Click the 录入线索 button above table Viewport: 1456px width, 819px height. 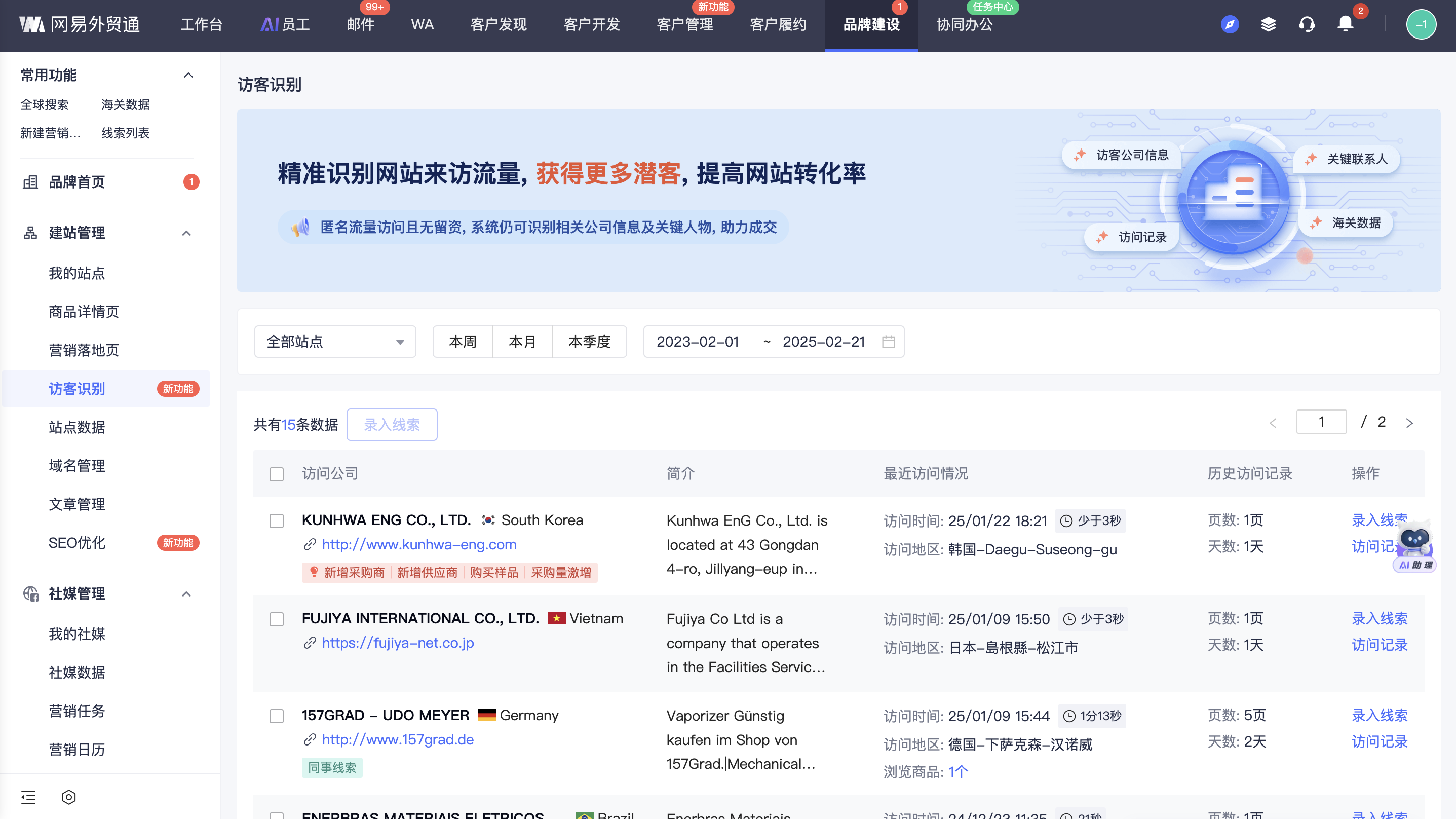pos(392,425)
